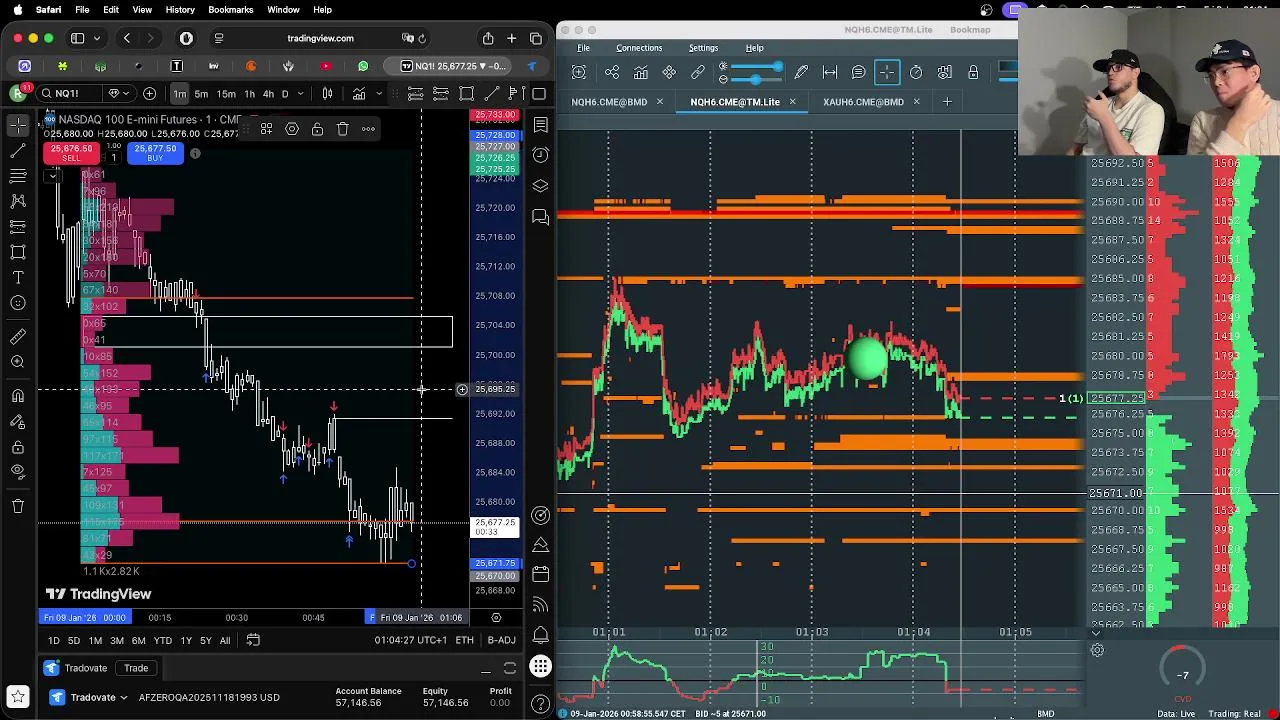Select the YTD date range
The width and height of the screenshot is (1280, 720).
tap(162, 641)
